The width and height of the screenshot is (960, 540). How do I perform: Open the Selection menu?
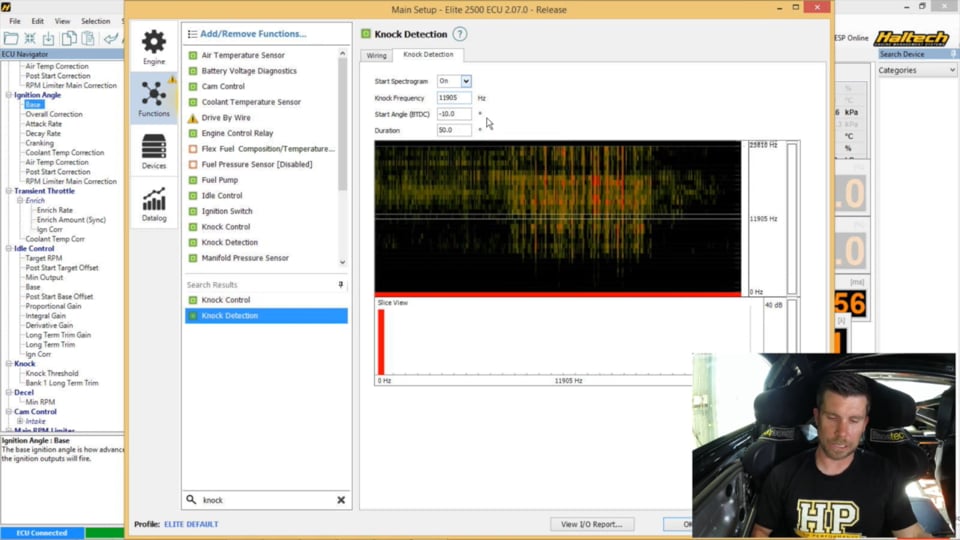[x=96, y=21]
